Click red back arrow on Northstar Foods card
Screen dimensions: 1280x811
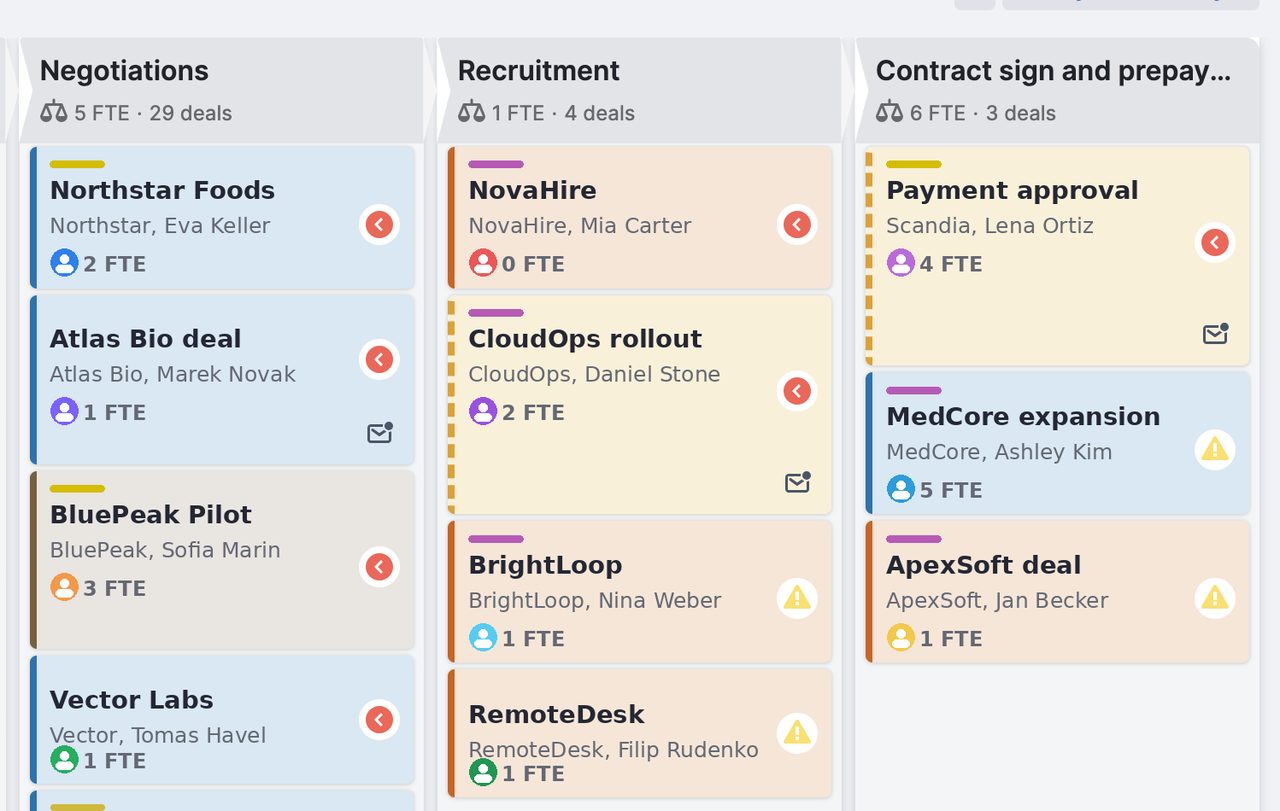[x=379, y=224]
